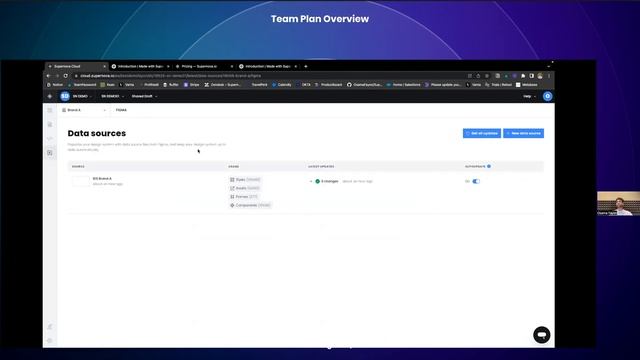Open the data sources sidebar icon

pyautogui.click(x=50, y=153)
